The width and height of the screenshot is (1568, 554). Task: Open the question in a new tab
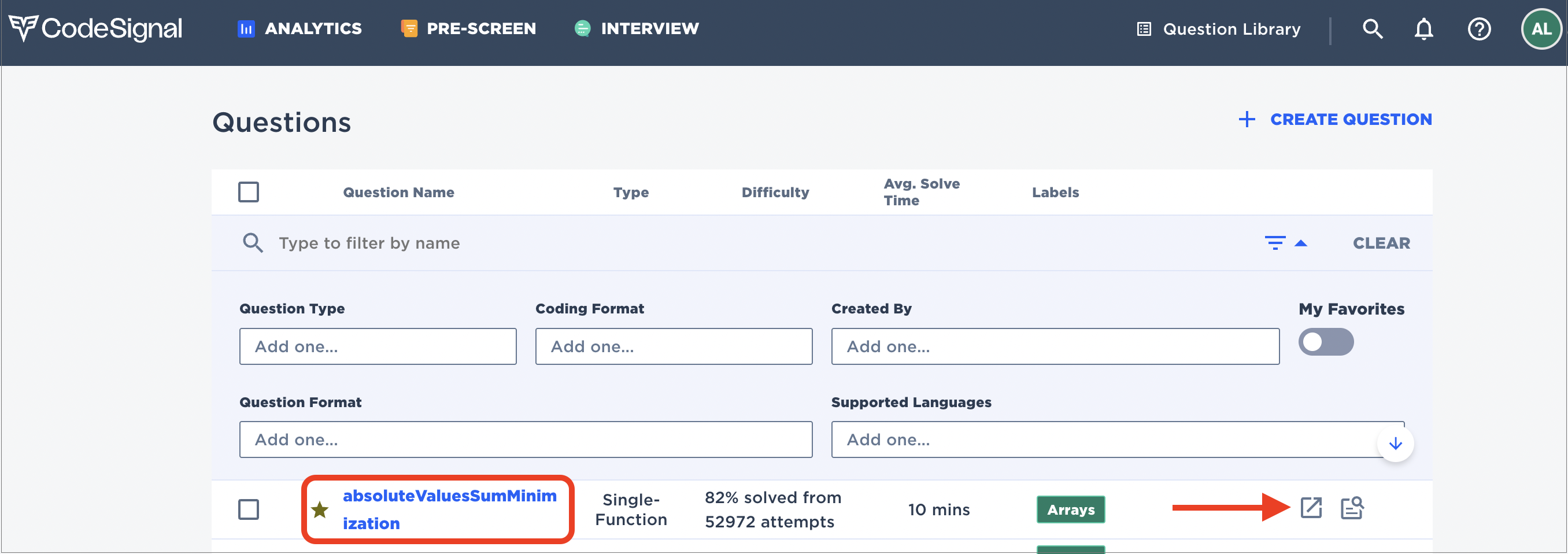point(1311,508)
